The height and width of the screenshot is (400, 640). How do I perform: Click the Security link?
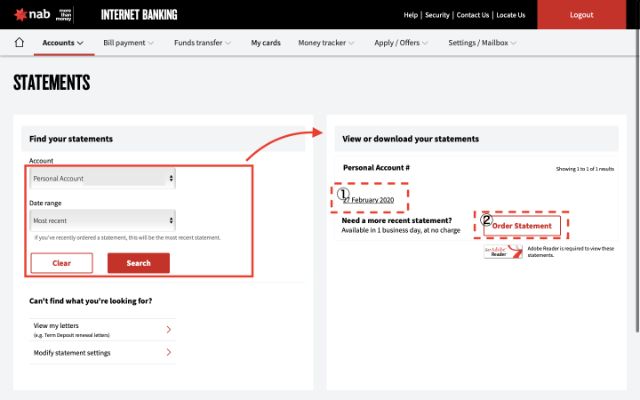437,15
